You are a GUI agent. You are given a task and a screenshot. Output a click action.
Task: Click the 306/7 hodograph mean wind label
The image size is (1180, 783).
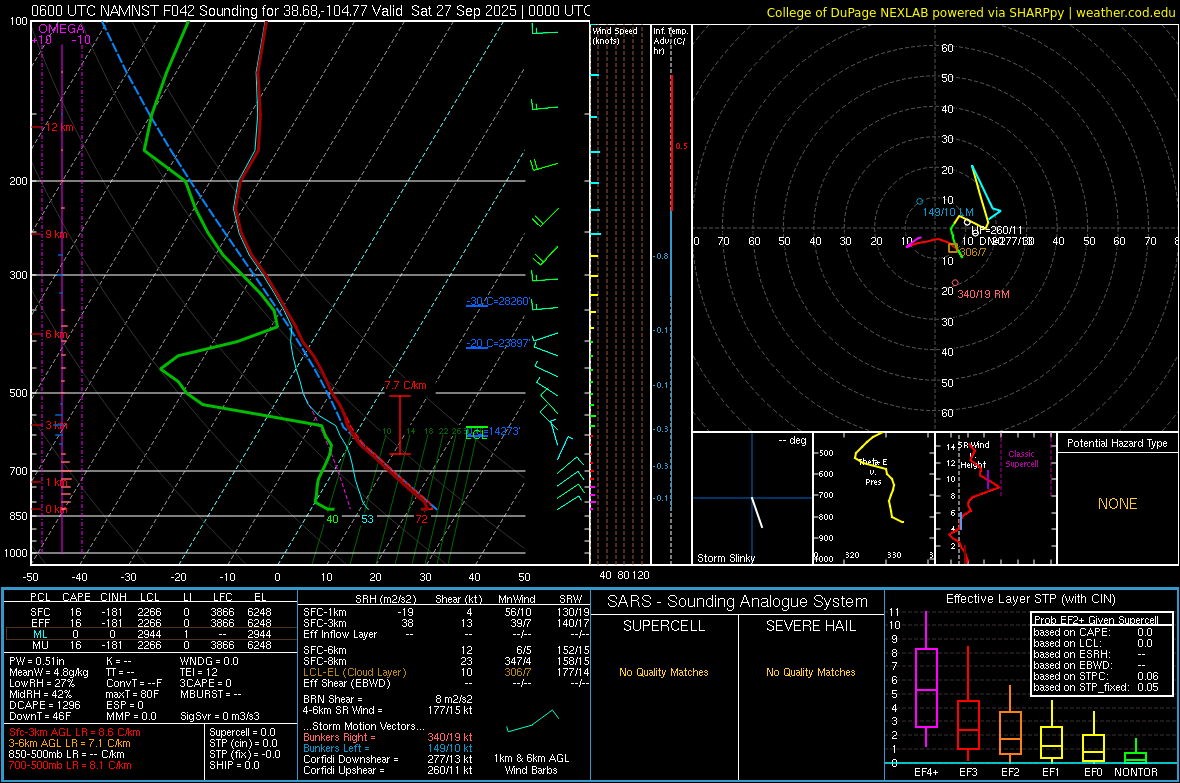[973, 252]
